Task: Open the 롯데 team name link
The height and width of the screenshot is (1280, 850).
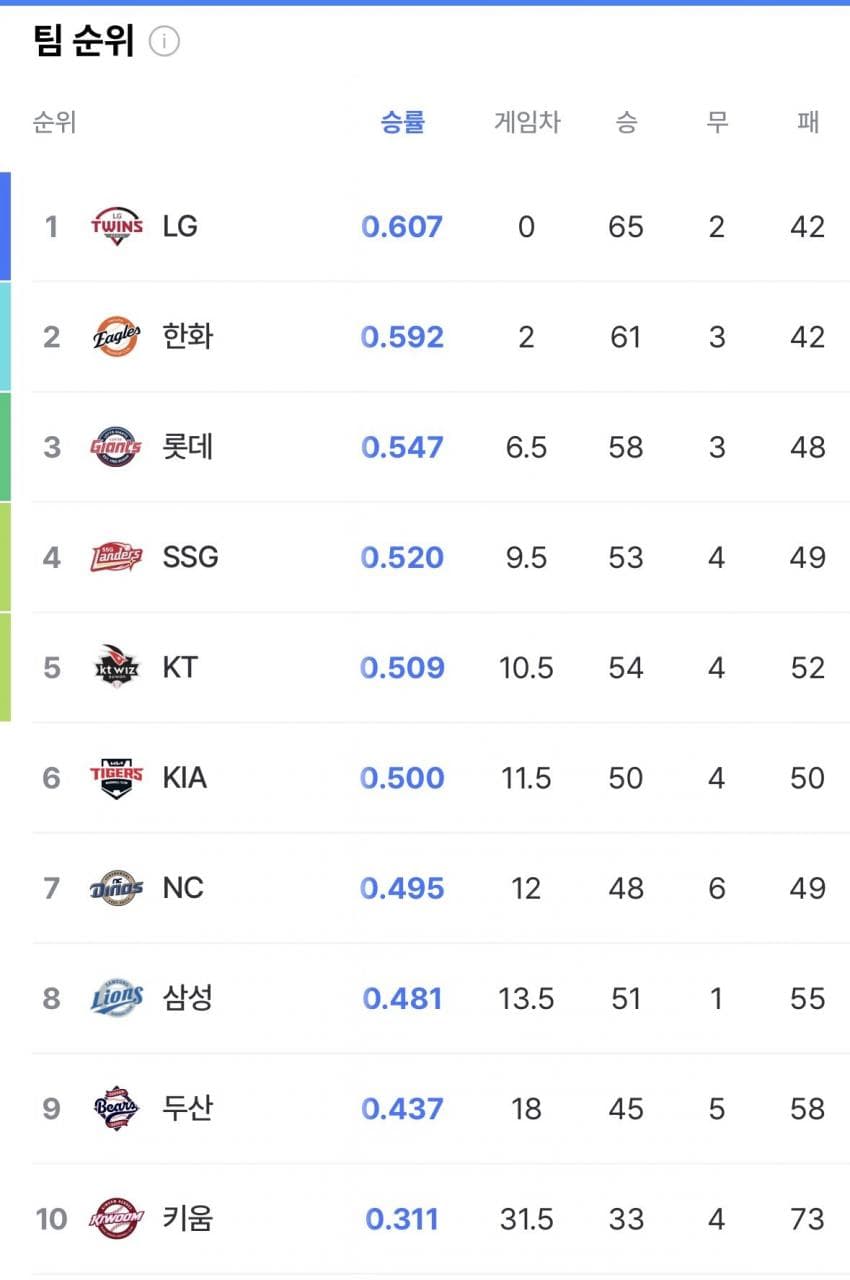Action: point(188,447)
